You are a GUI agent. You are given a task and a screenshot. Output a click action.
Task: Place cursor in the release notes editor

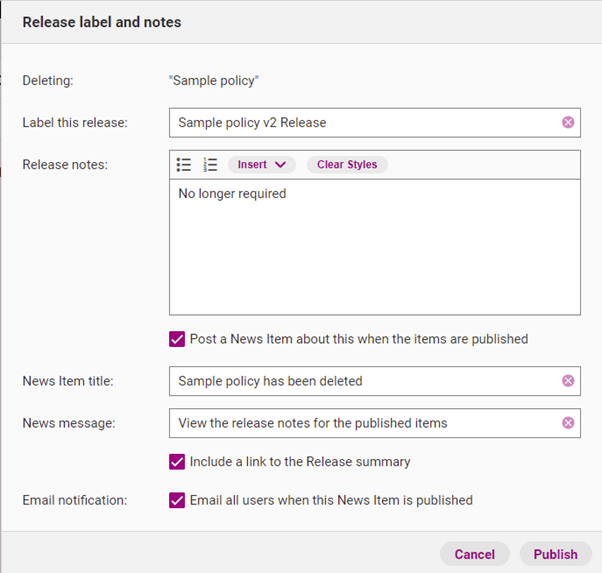374,250
